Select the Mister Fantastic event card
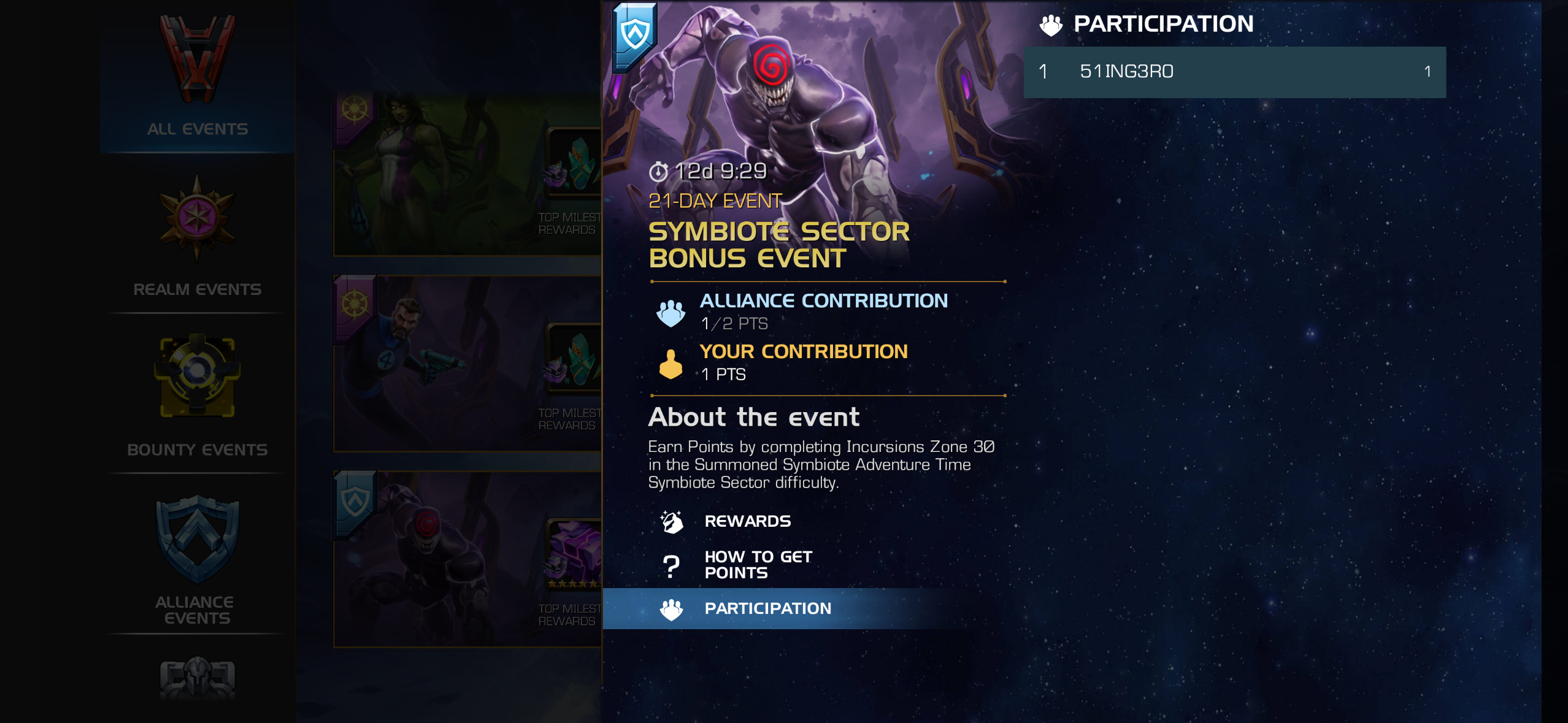This screenshot has height=723, width=1568. [467, 364]
